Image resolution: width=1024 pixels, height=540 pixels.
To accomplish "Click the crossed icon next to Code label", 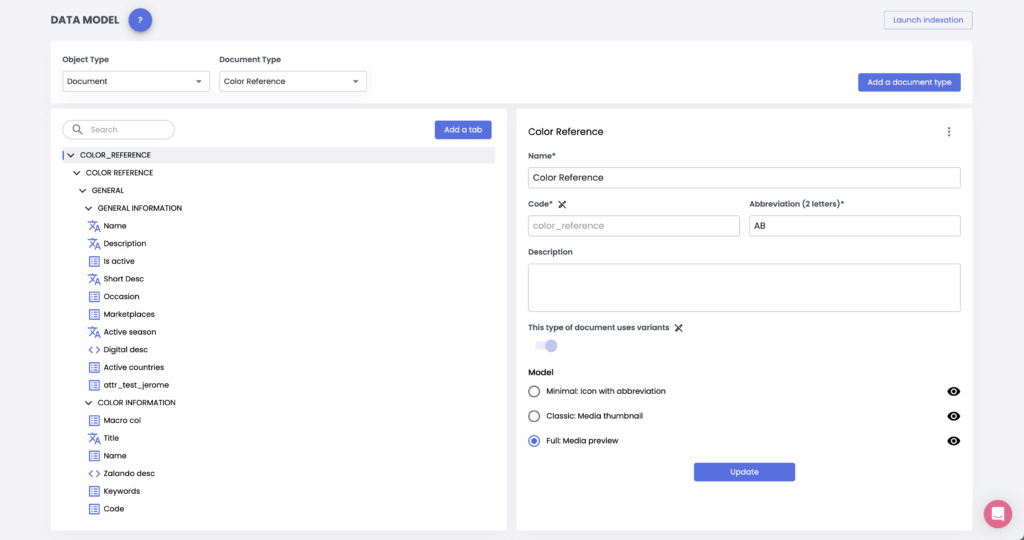I will (562, 204).
